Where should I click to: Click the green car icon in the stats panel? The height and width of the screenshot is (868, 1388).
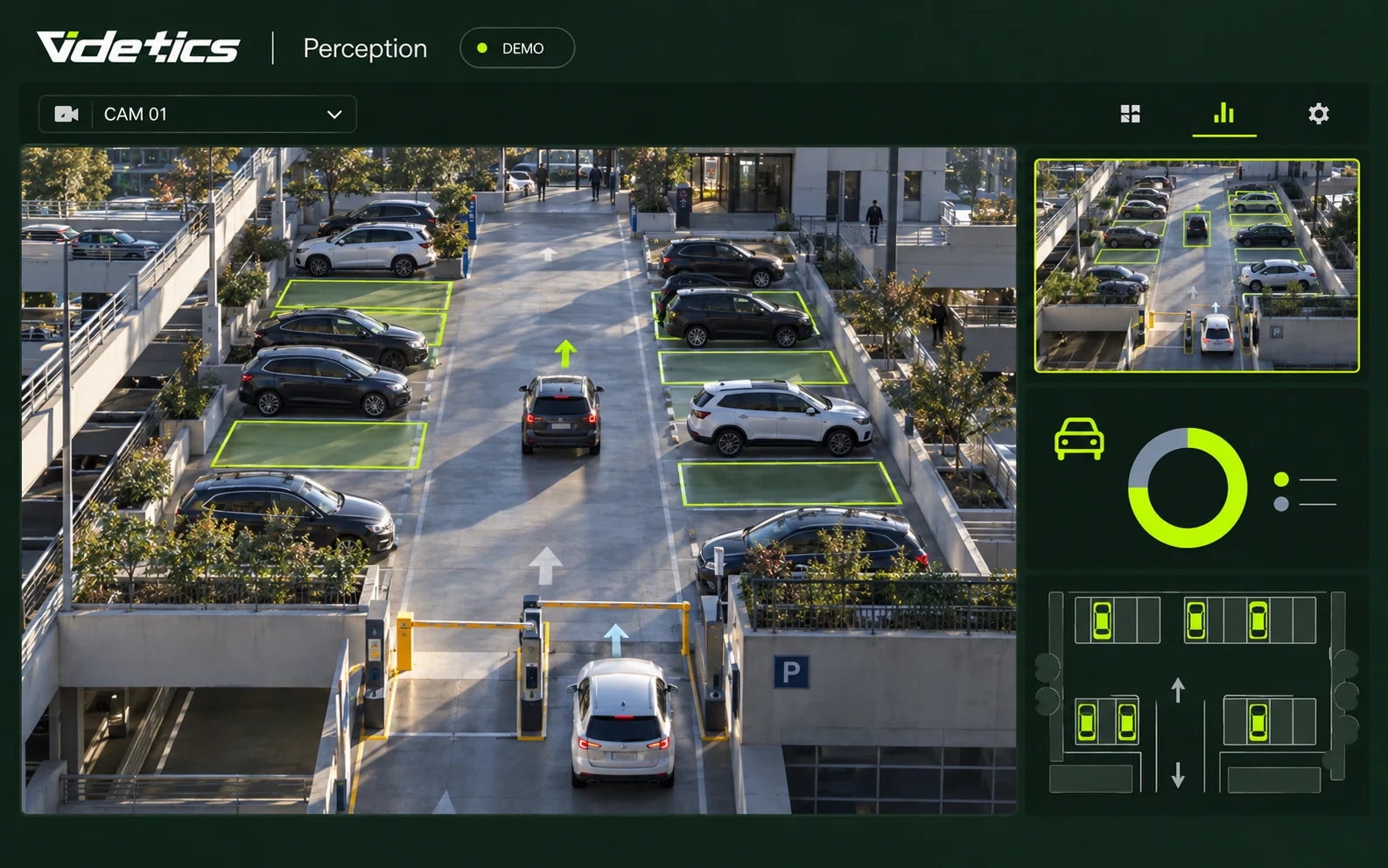(1079, 438)
